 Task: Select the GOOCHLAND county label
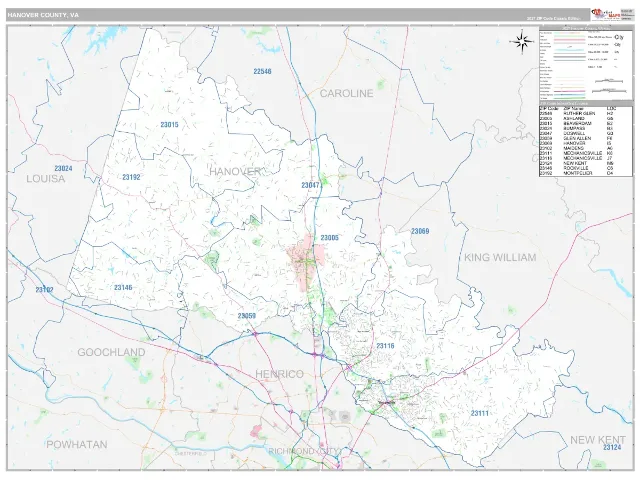[x=111, y=352]
